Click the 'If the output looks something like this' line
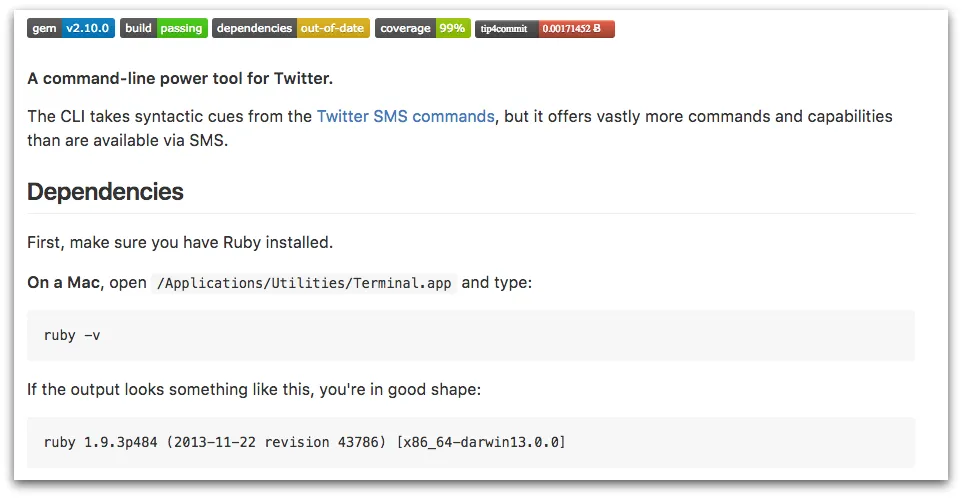Screen dimensions: 962x498 click(254, 388)
